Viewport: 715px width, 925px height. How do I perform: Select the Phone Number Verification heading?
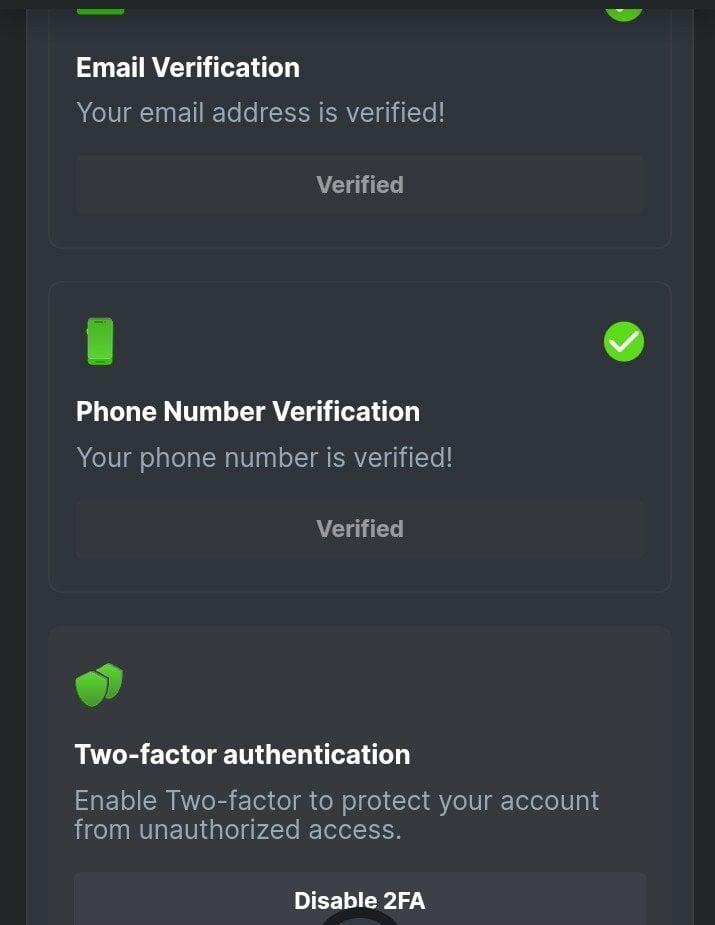pyautogui.click(x=248, y=412)
